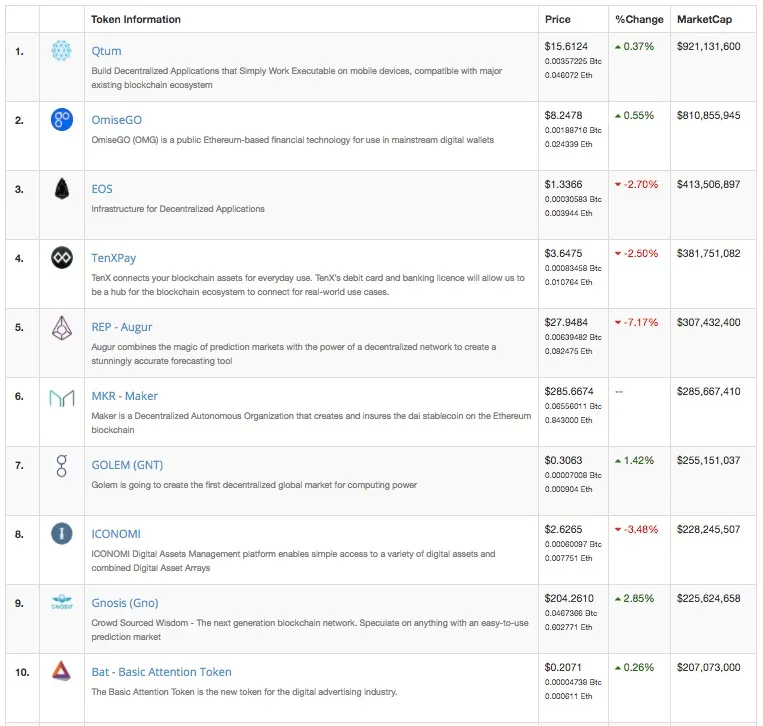Click the TenXPay logo icon
Screen dimensions: 763x726
point(62,257)
